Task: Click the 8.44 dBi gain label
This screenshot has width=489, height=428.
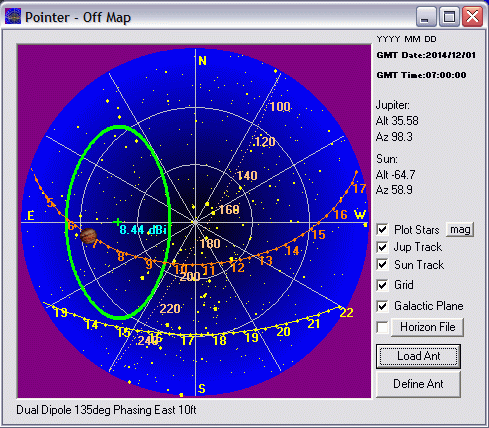Action: [x=143, y=230]
